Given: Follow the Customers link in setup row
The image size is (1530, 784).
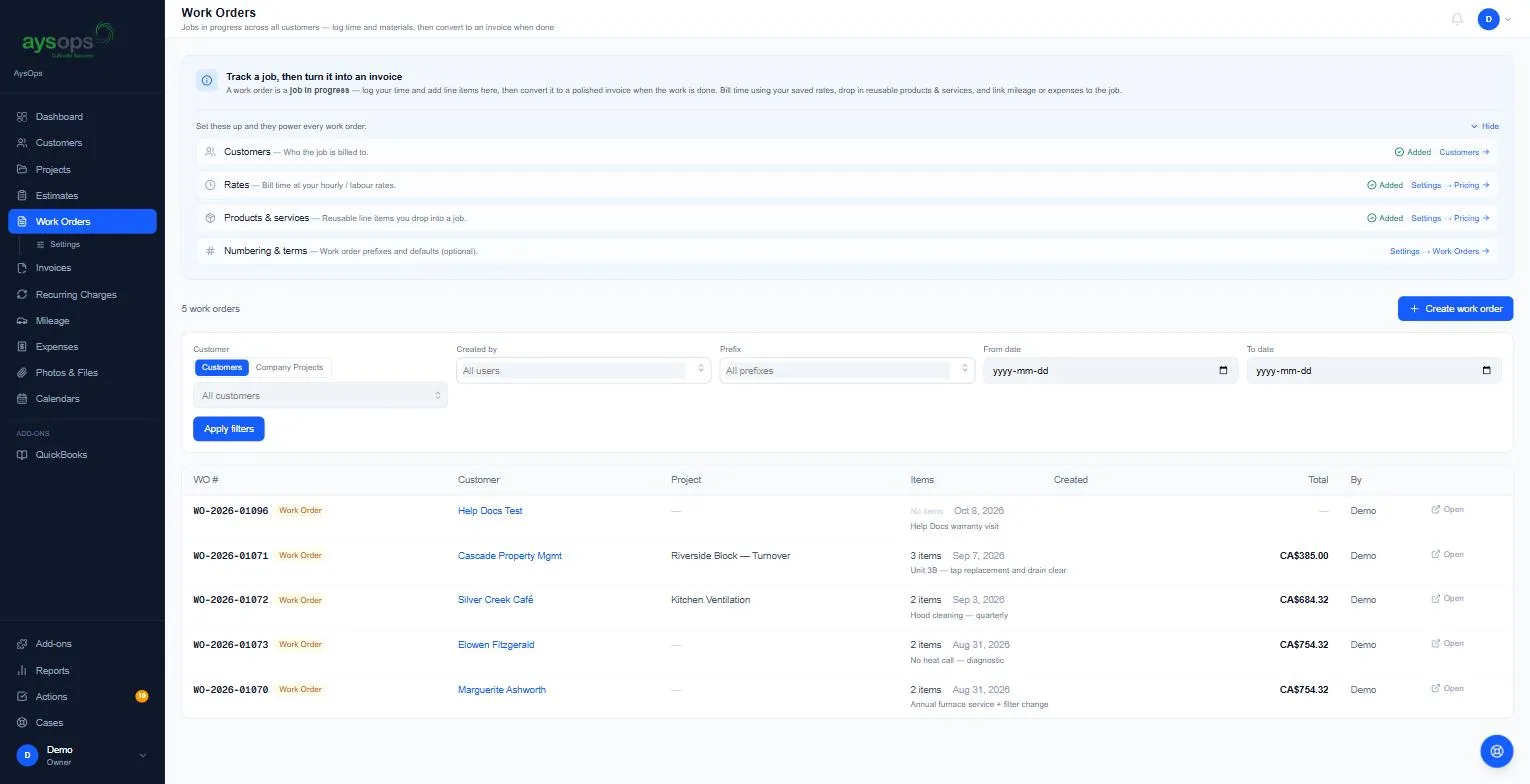Looking at the screenshot, I should coord(1464,153).
